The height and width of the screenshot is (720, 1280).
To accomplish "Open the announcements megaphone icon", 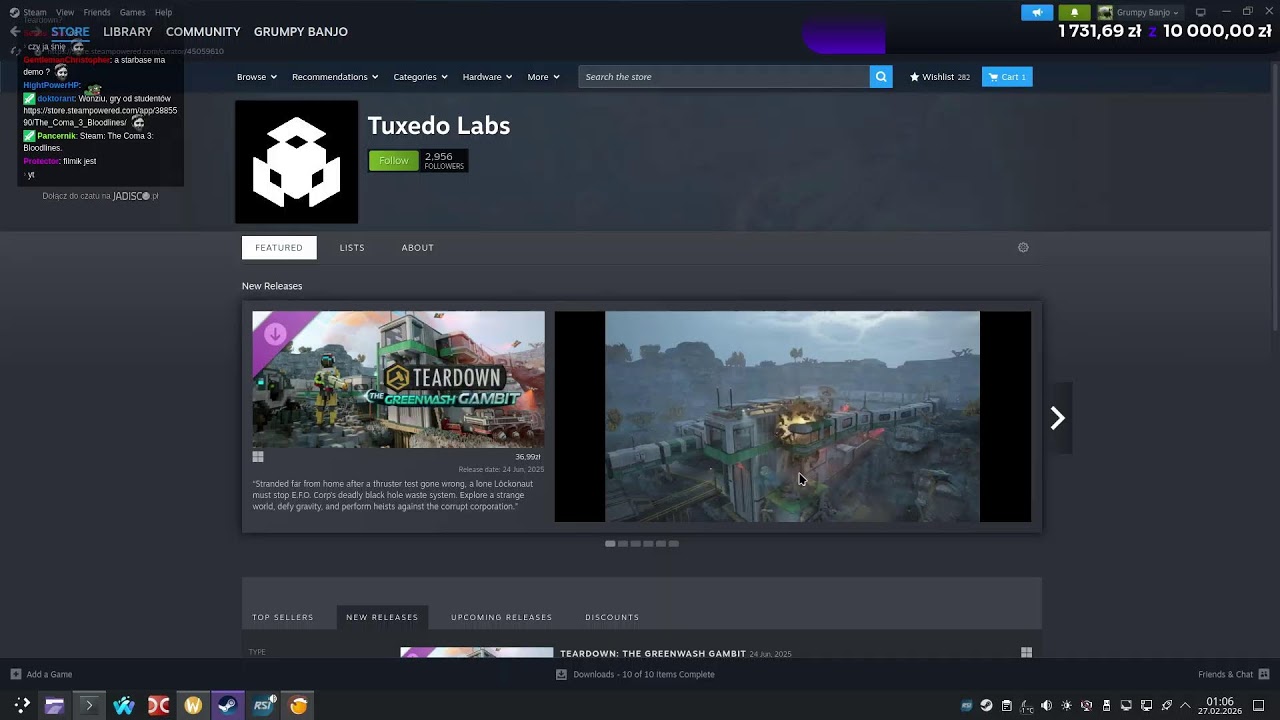I will [1037, 12].
